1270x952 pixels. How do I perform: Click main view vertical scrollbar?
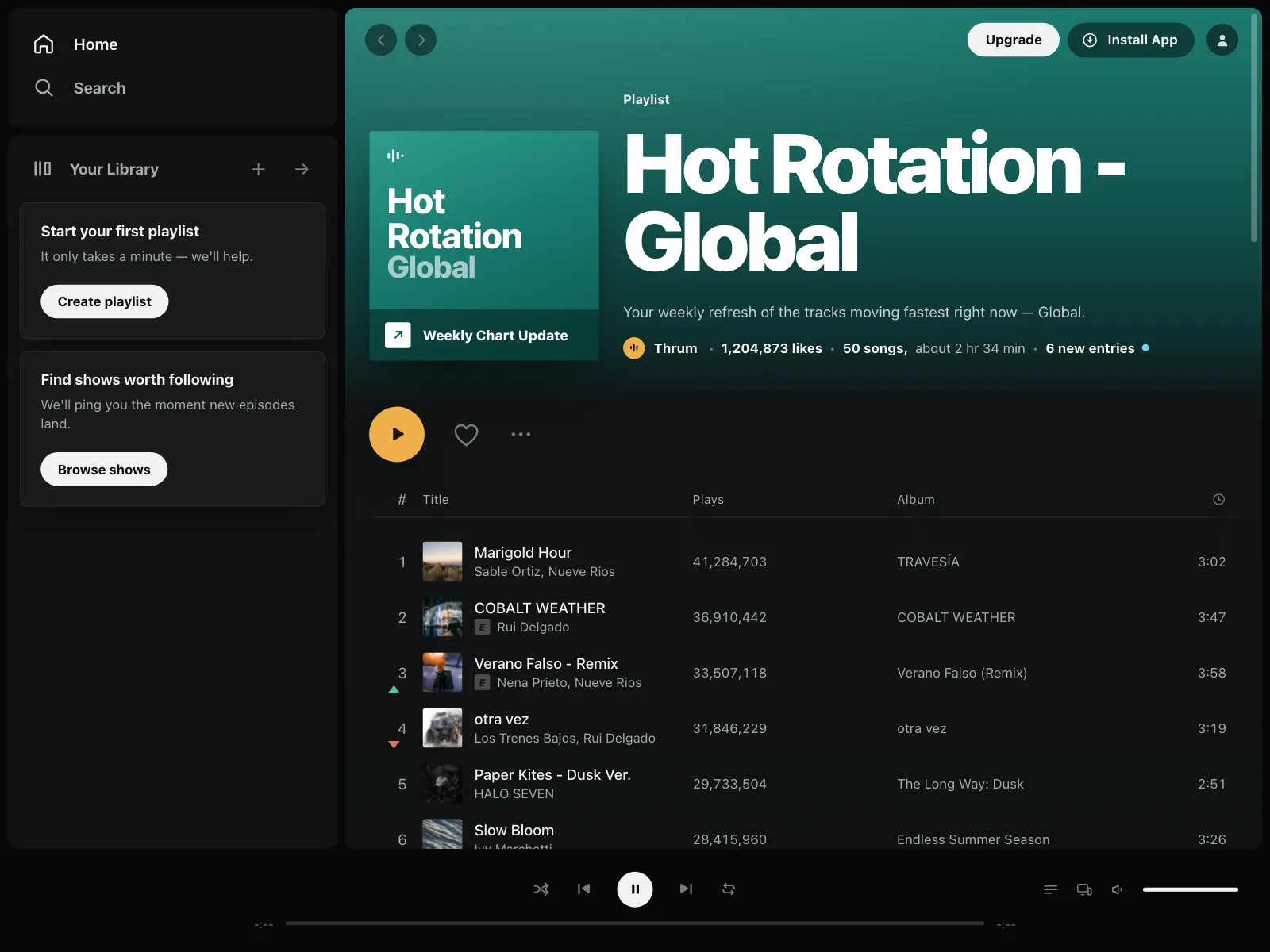[x=1254, y=127]
